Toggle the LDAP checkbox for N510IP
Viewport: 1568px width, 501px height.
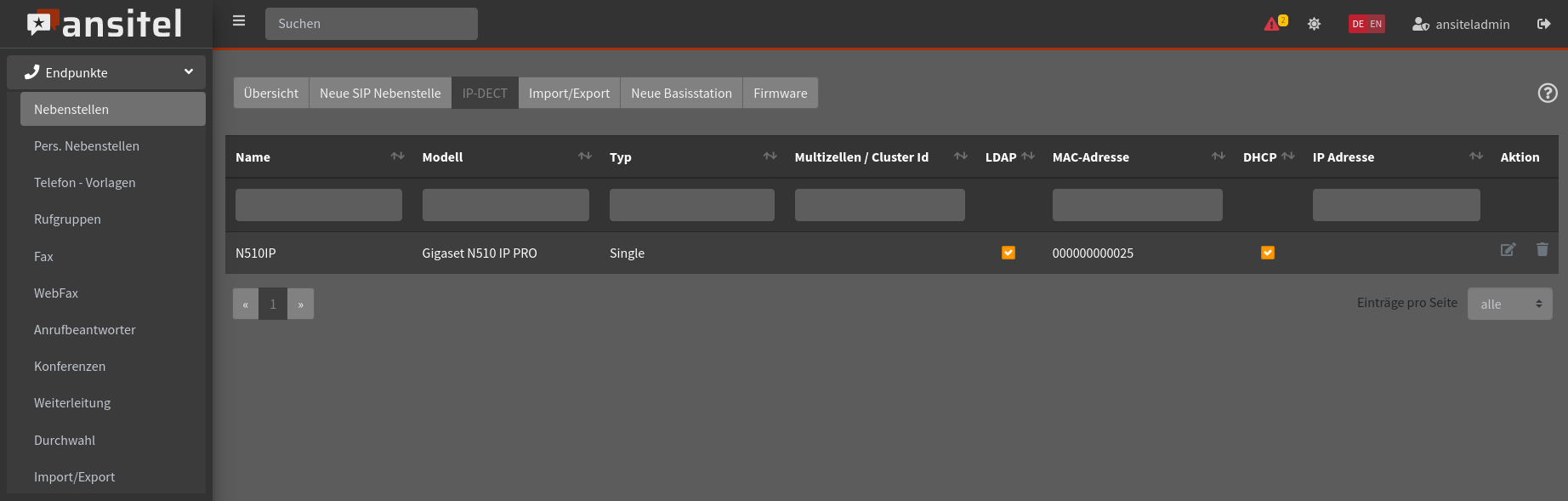[x=1008, y=253]
